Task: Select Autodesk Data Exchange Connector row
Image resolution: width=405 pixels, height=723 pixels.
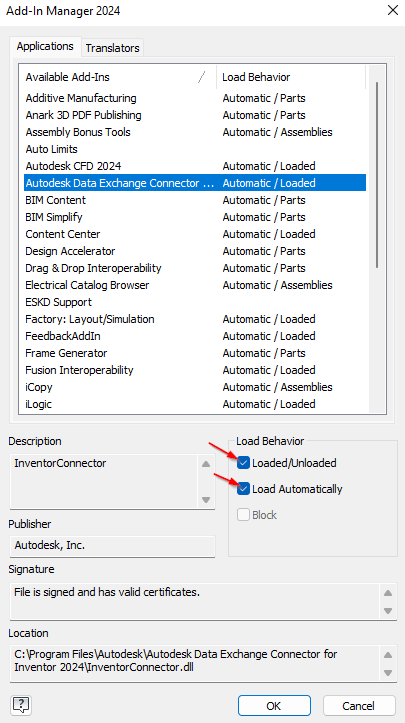Action: coord(195,183)
